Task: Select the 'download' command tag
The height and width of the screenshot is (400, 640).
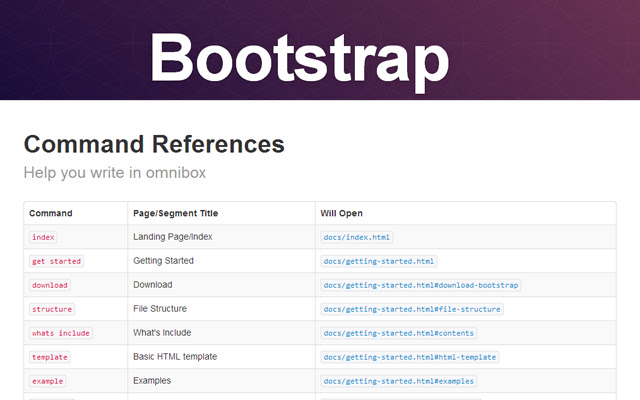Action: [x=50, y=285]
